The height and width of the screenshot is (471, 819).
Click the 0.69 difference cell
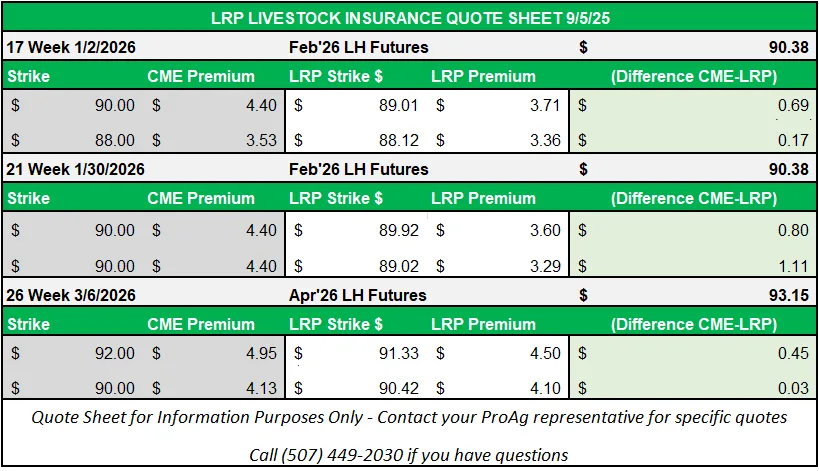click(x=768, y=104)
